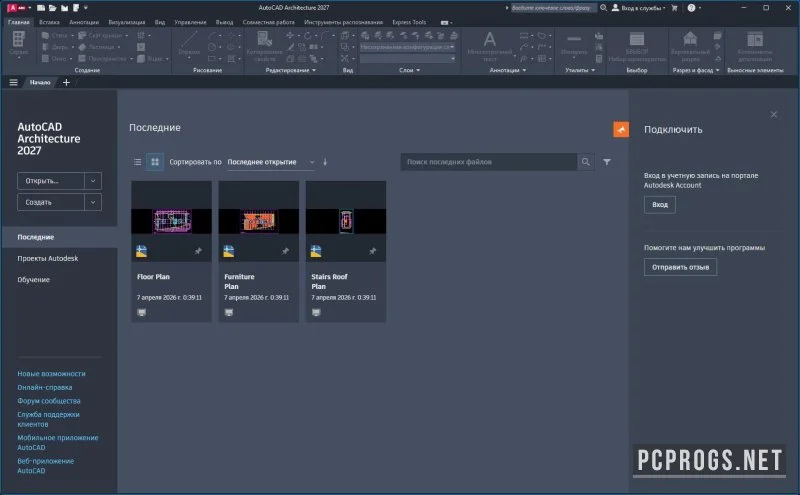
Task: Click the title bar keyword search field
Action: point(554,8)
